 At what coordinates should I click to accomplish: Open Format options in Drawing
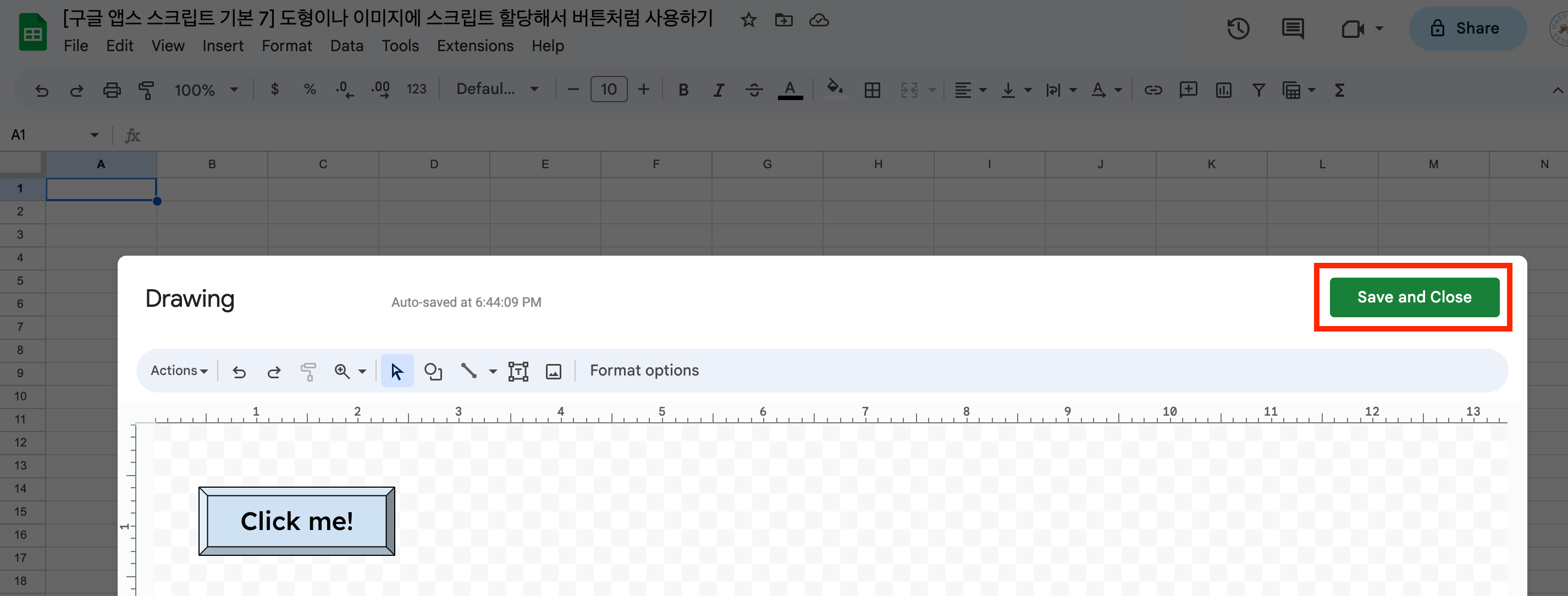(644, 371)
